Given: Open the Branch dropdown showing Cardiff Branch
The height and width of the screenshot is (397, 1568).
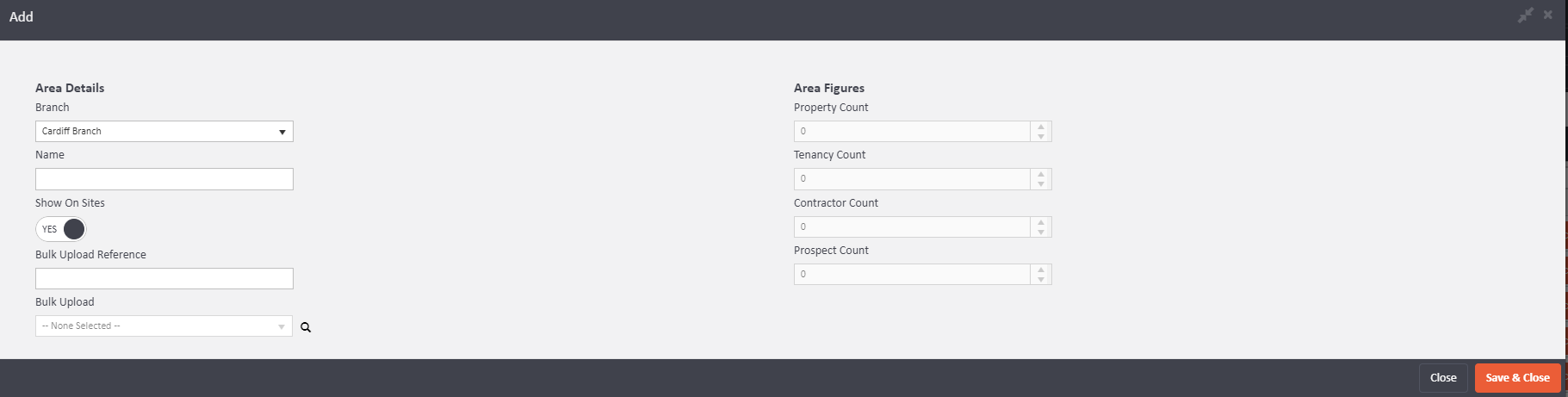Looking at the screenshot, I should tap(164, 132).
